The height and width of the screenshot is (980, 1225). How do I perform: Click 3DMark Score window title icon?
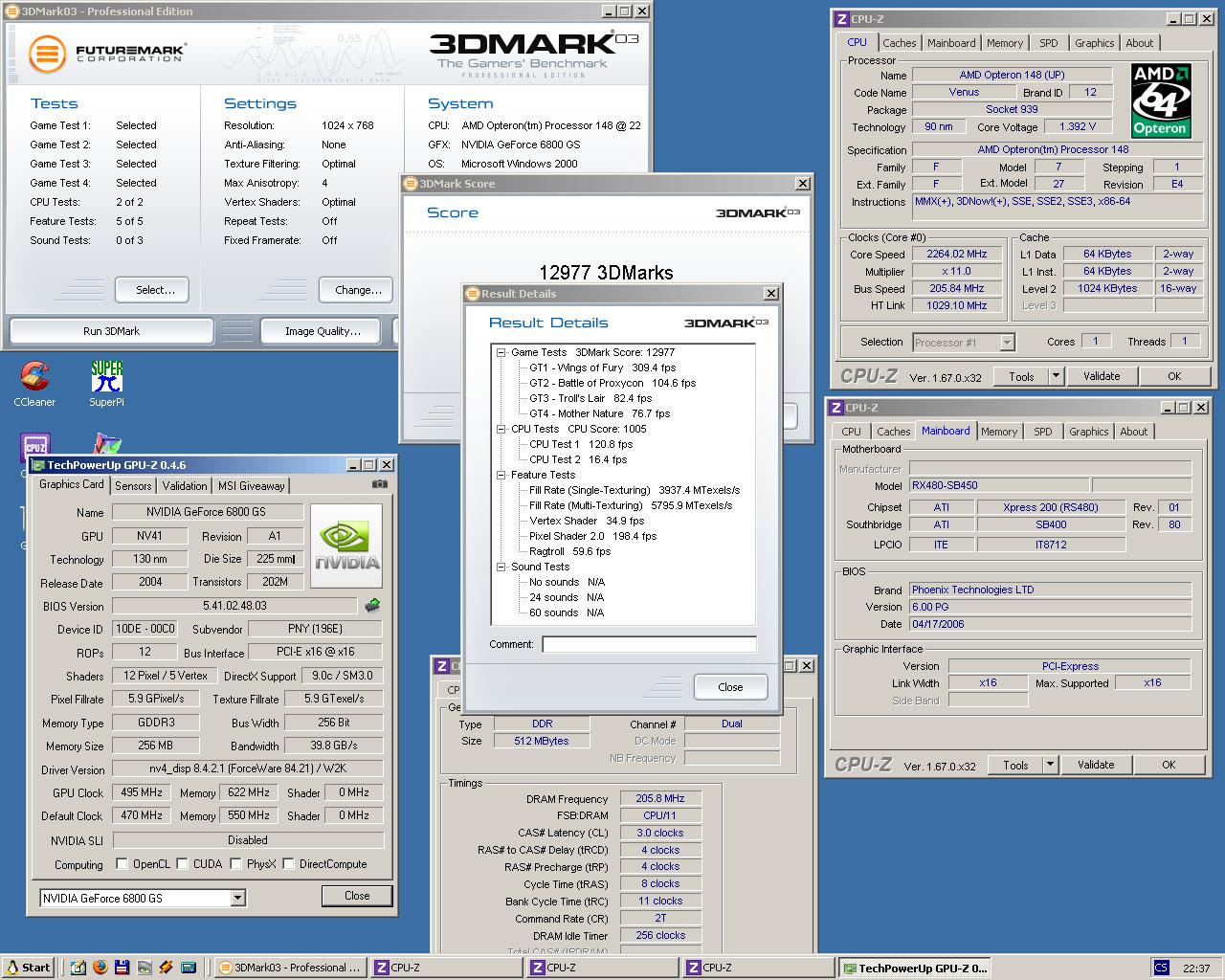411,184
